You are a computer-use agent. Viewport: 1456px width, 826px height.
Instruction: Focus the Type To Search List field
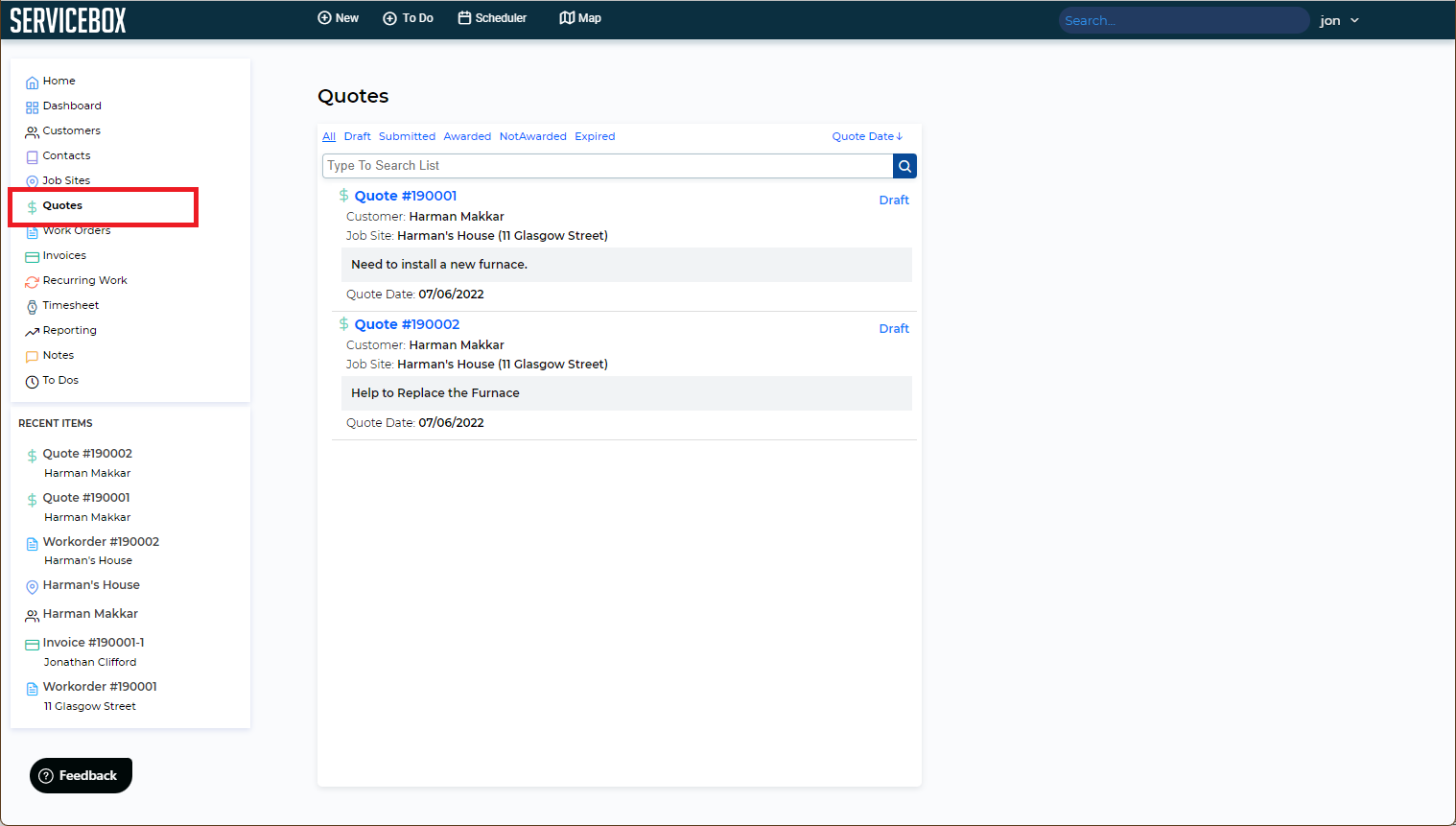point(608,166)
